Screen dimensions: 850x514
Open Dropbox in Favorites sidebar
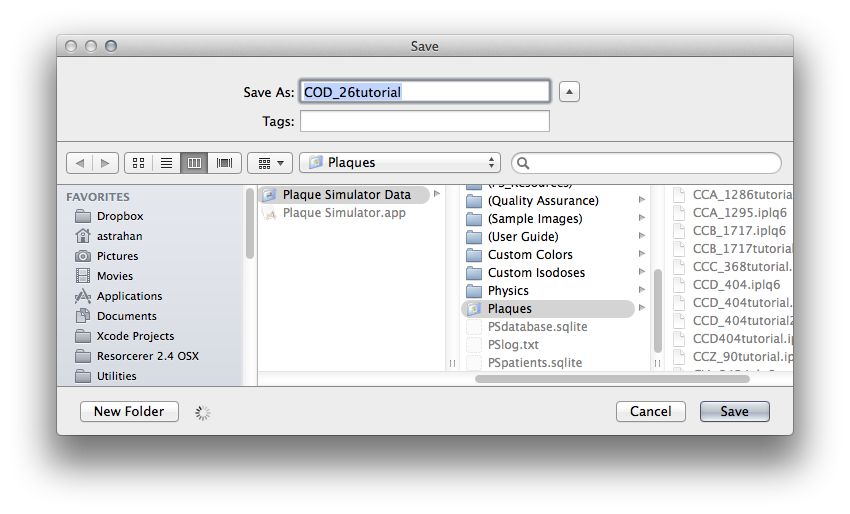(x=119, y=216)
